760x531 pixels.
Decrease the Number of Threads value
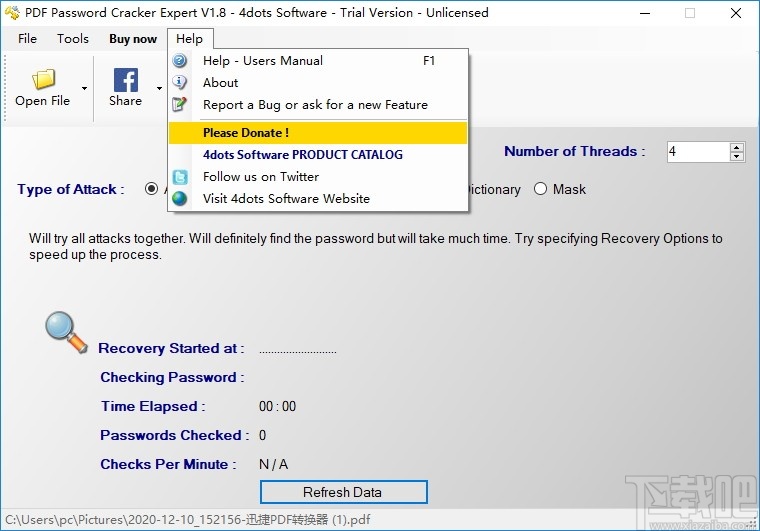(x=737, y=156)
